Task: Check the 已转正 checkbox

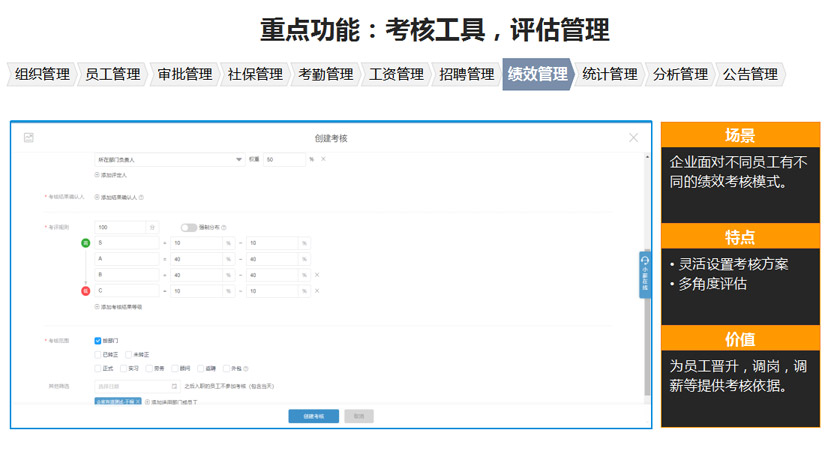Action: point(98,355)
